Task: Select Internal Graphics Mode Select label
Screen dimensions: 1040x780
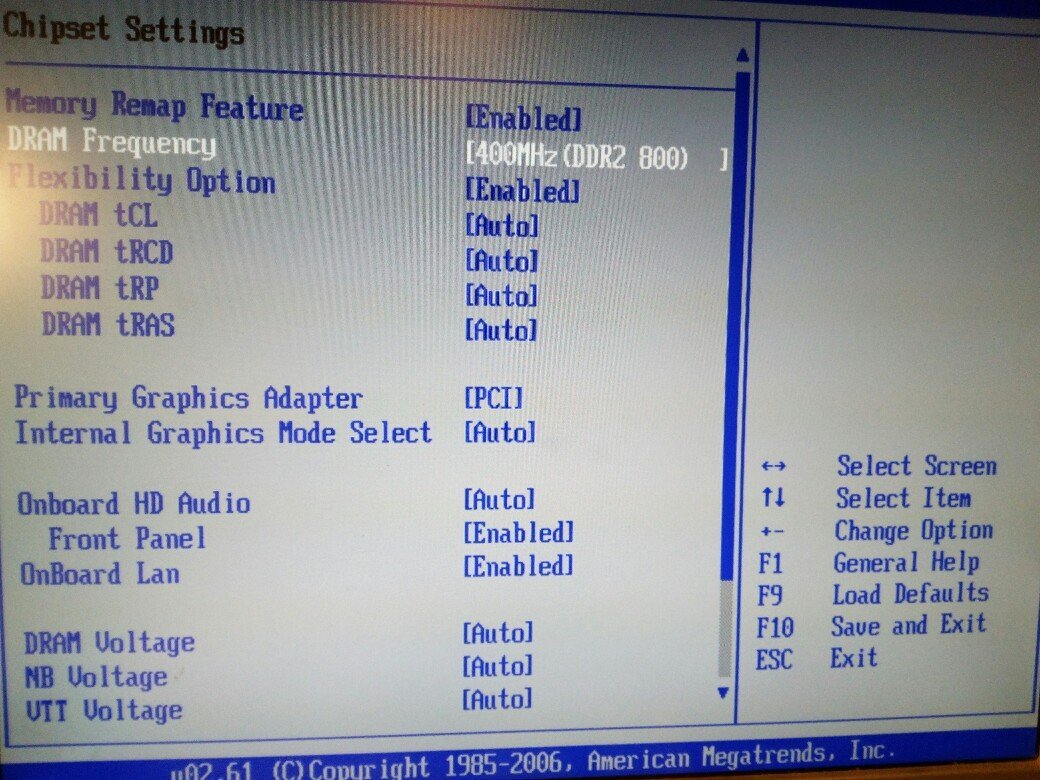Action: [x=224, y=433]
